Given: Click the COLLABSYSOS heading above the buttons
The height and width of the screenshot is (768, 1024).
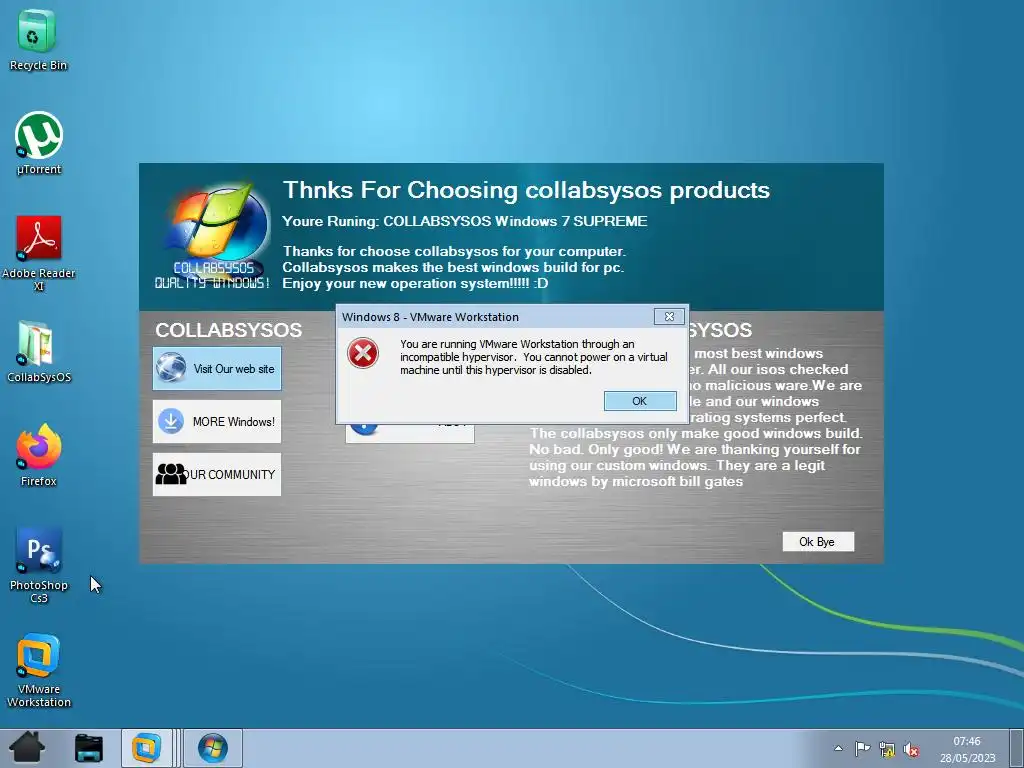Looking at the screenshot, I should click(229, 330).
